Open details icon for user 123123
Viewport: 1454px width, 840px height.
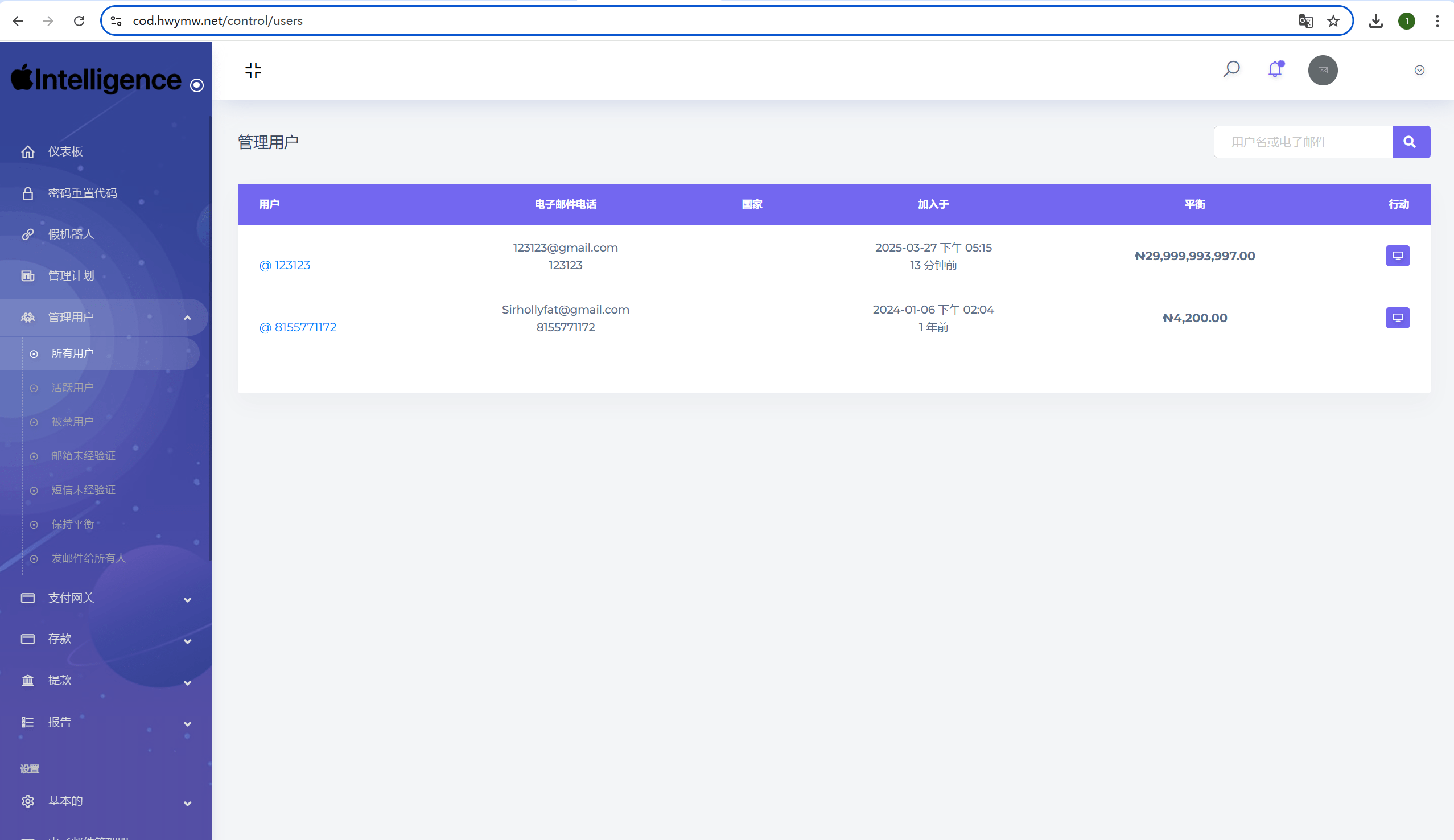[1397, 256]
